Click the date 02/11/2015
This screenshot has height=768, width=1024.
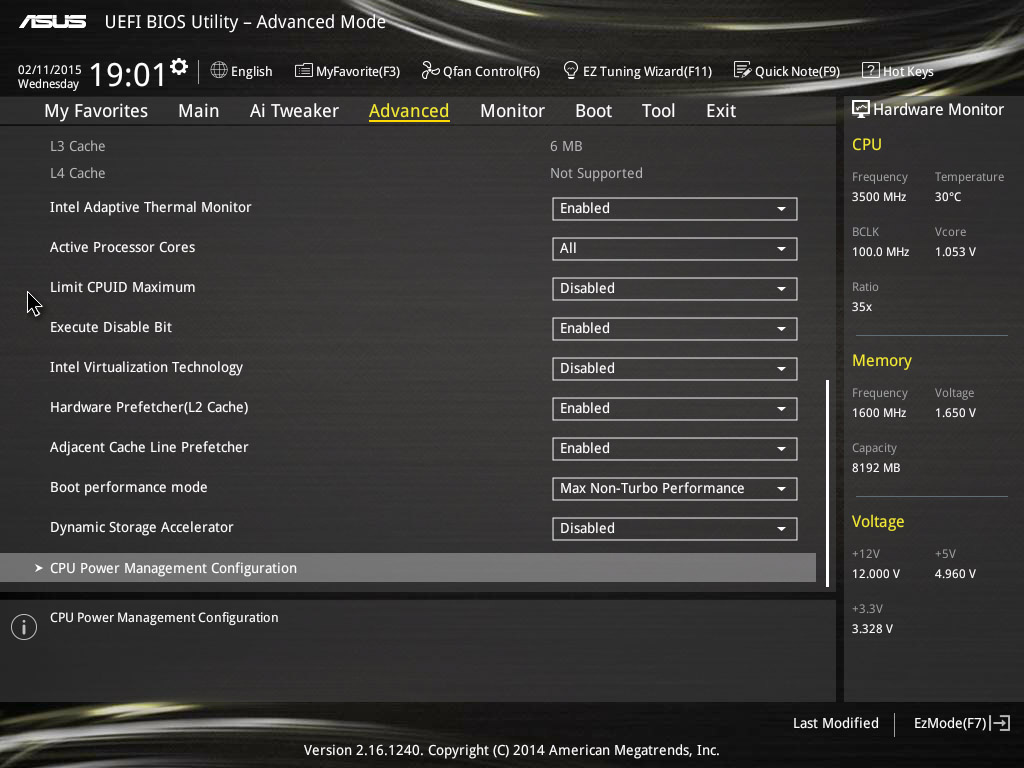point(50,70)
